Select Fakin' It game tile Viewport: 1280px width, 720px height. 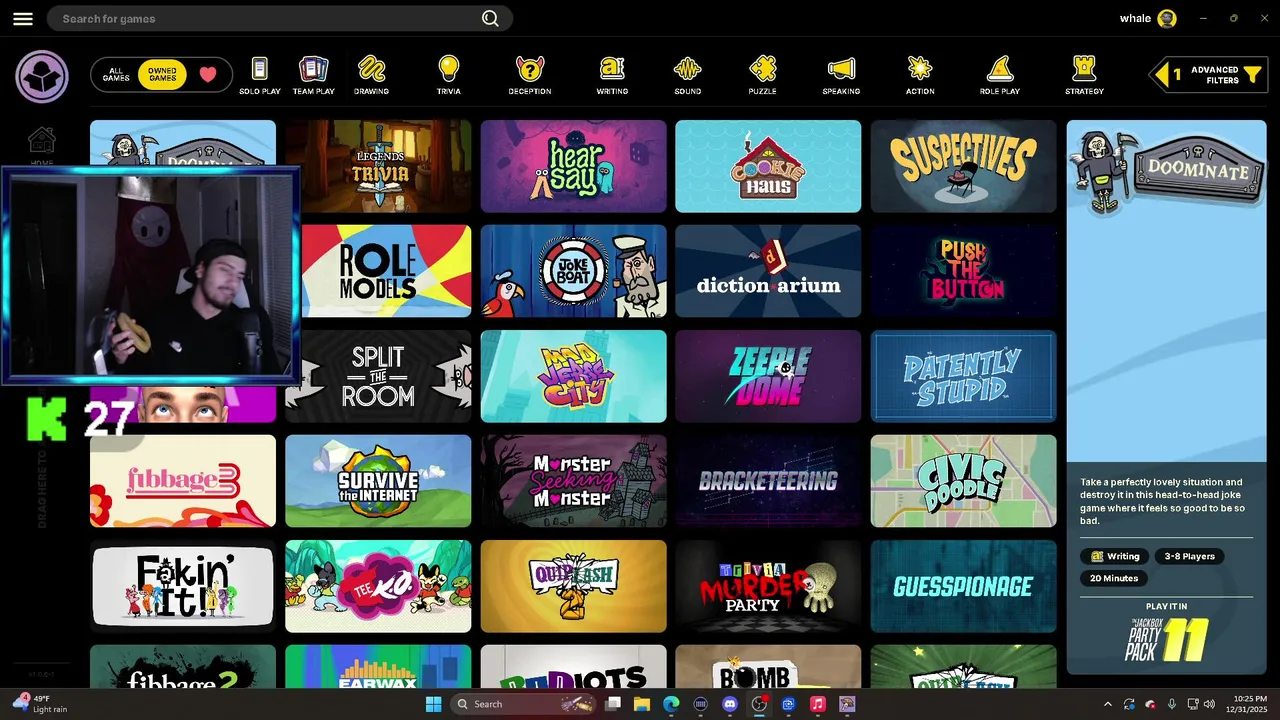(x=183, y=586)
